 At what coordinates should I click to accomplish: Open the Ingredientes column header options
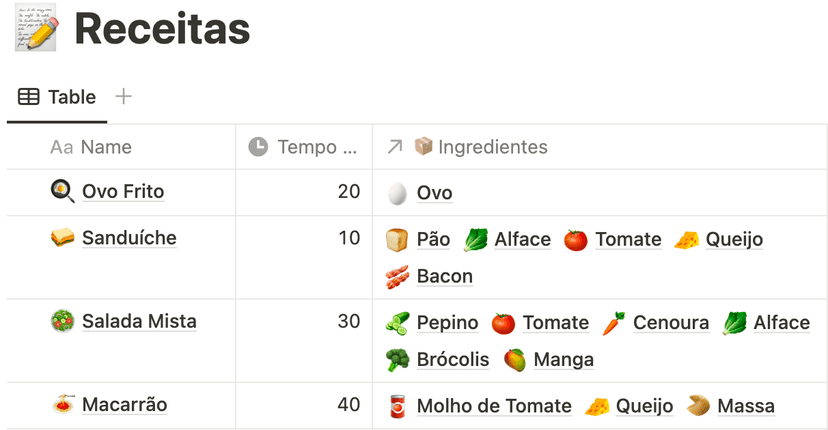coord(600,147)
